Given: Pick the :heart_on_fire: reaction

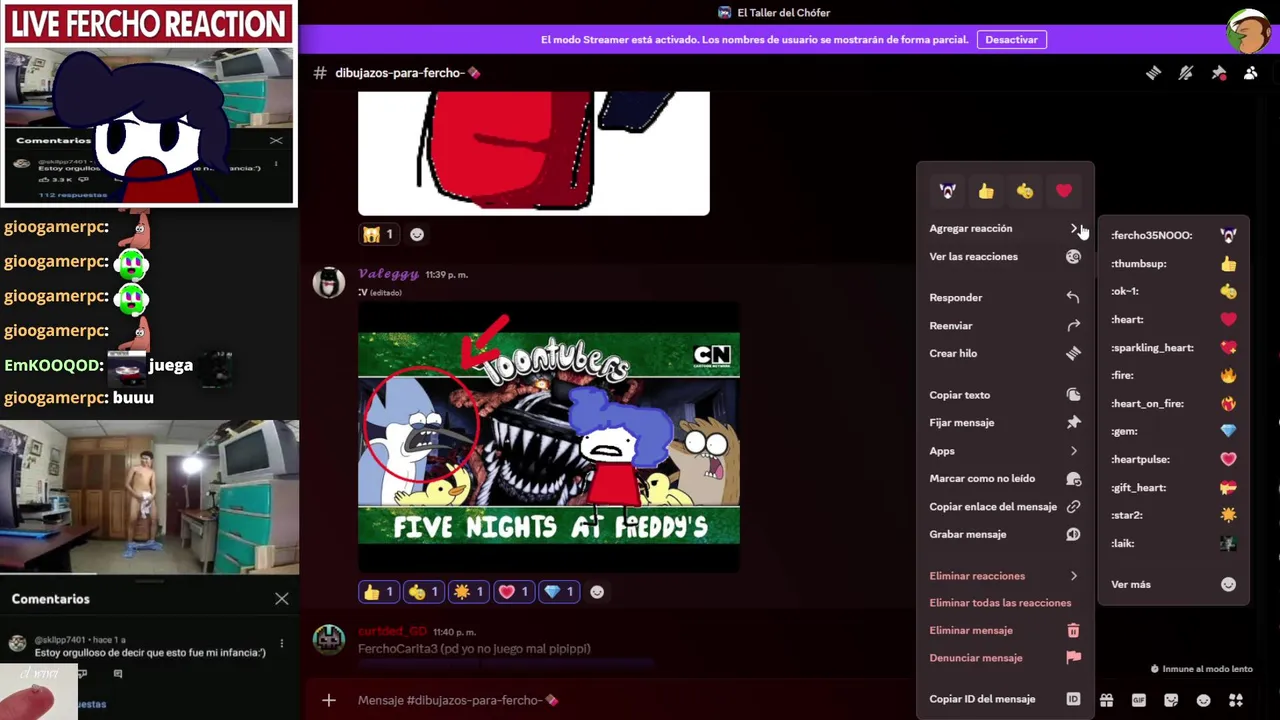Looking at the screenshot, I should pyautogui.click(x=1173, y=403).
